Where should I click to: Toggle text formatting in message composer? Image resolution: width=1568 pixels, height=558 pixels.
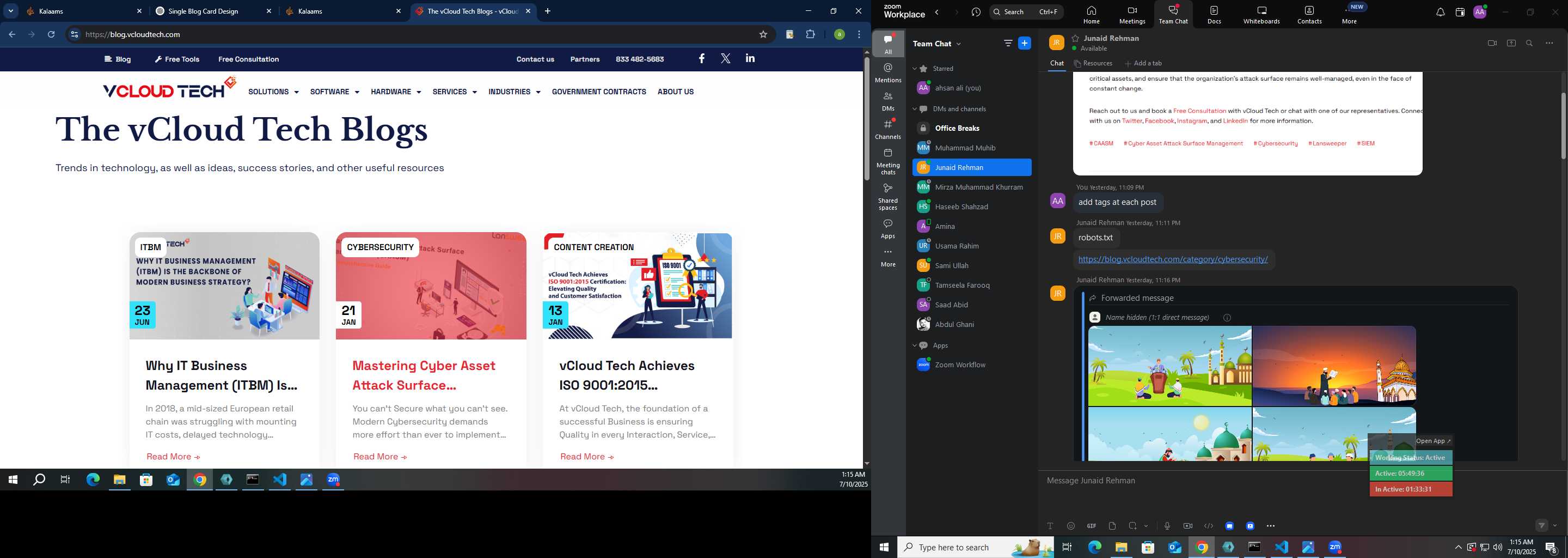pyautogui.click(x=1050, y=526)
